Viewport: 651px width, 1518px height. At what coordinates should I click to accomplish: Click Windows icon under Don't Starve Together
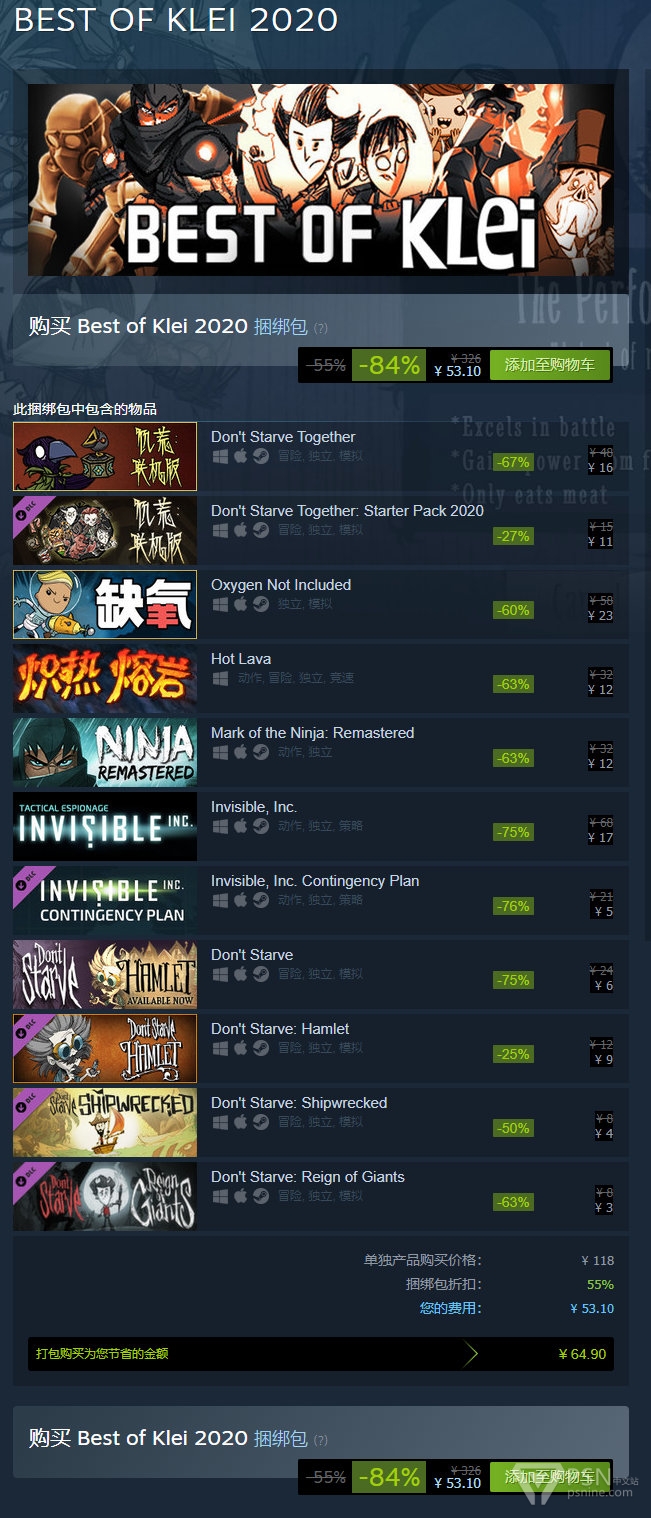tap(220, 456)
